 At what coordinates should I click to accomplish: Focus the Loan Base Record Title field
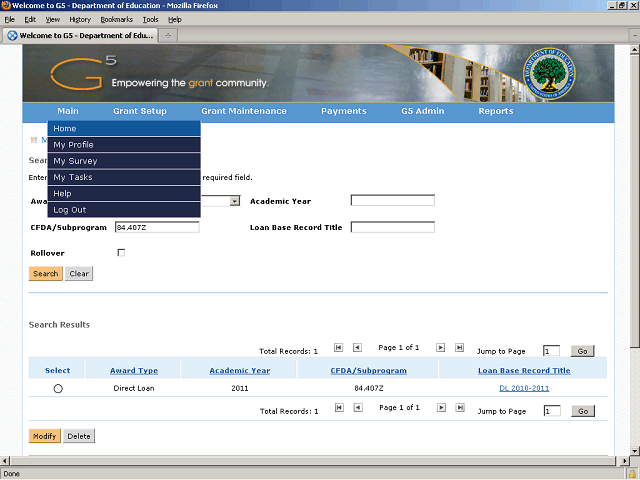[x=393, y=227]
